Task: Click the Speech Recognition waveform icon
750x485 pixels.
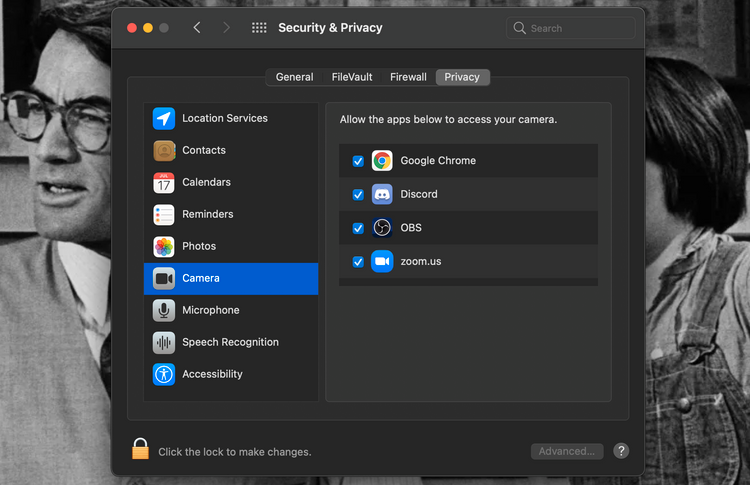Action: pyautogui.click(x=164, y=342)
